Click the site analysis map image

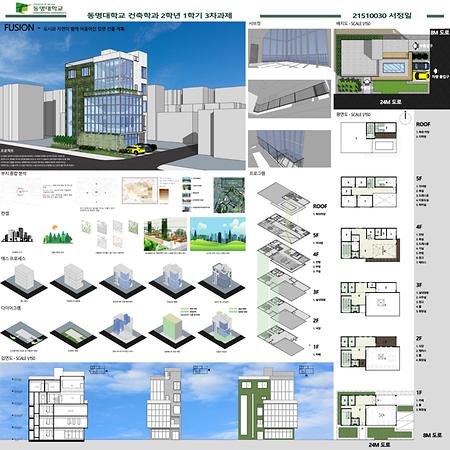click(x=140, y=190)
